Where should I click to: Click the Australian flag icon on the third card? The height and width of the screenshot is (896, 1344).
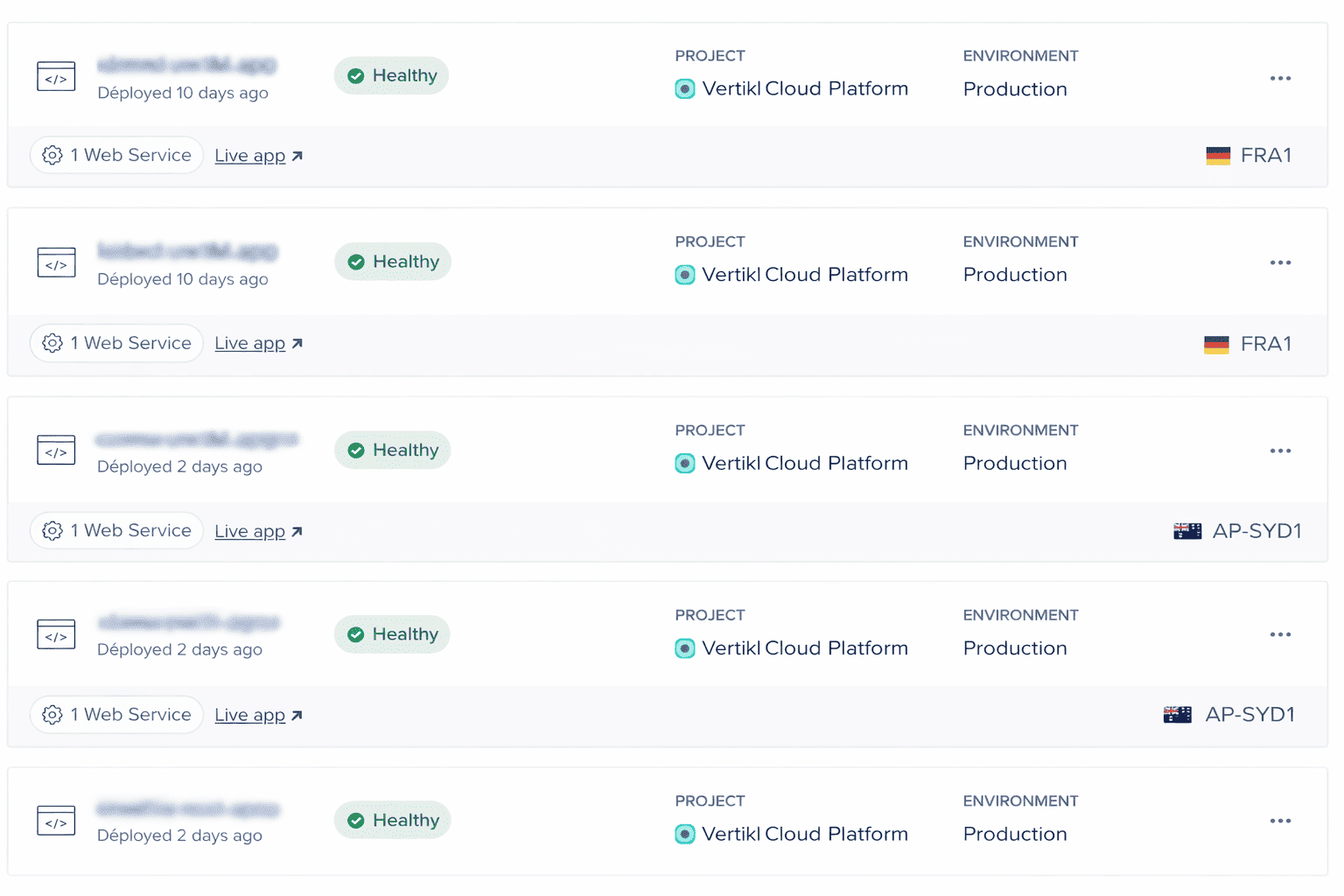1186,531
